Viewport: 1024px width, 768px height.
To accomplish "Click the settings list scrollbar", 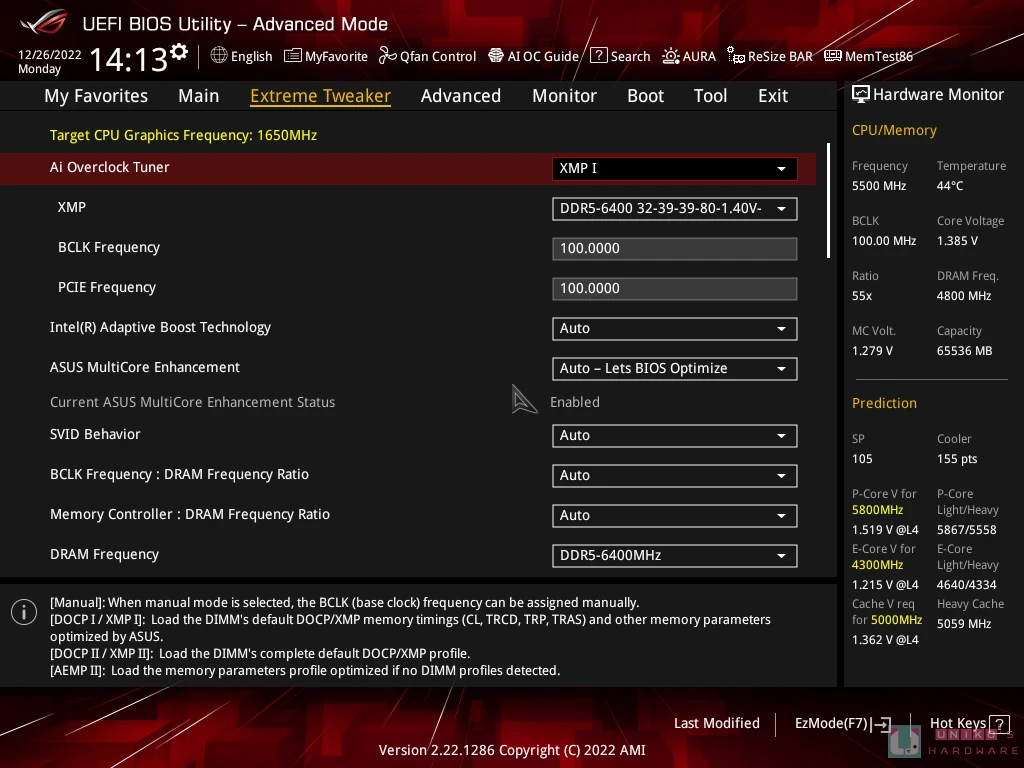I will pyautogui.click(x=828, y=200).
